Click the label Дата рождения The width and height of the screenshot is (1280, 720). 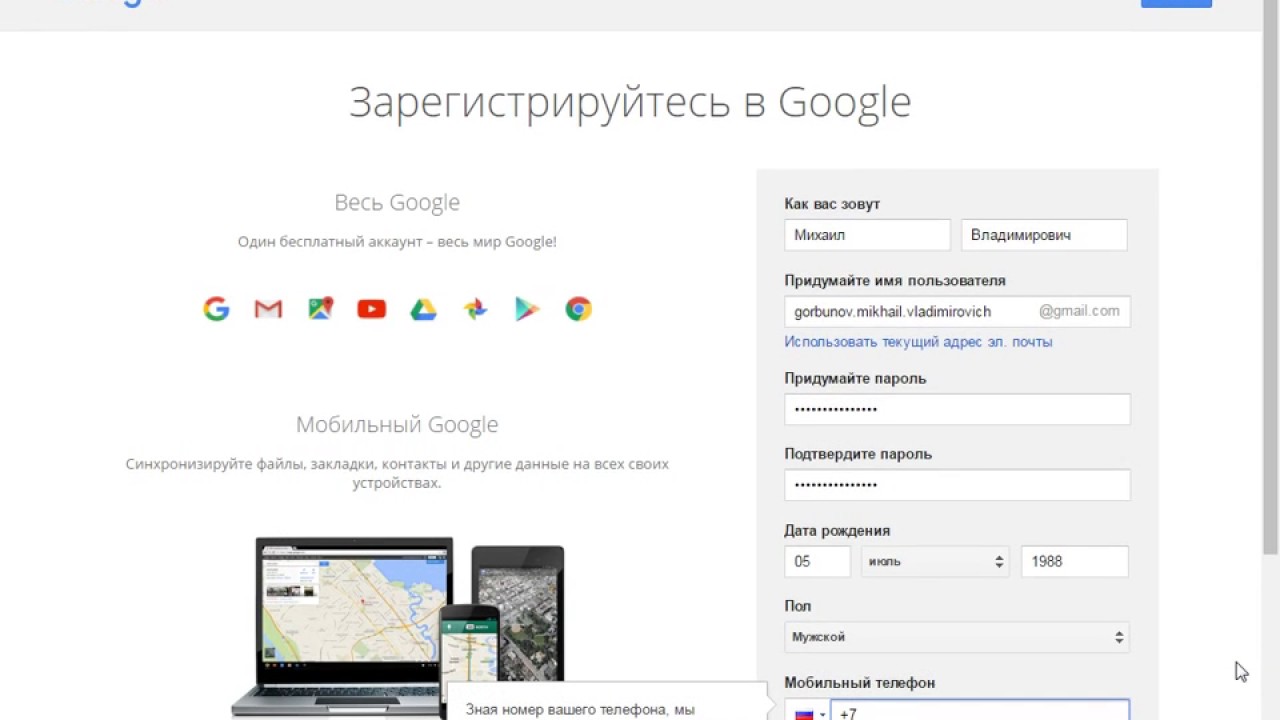(x=837, y=531)
